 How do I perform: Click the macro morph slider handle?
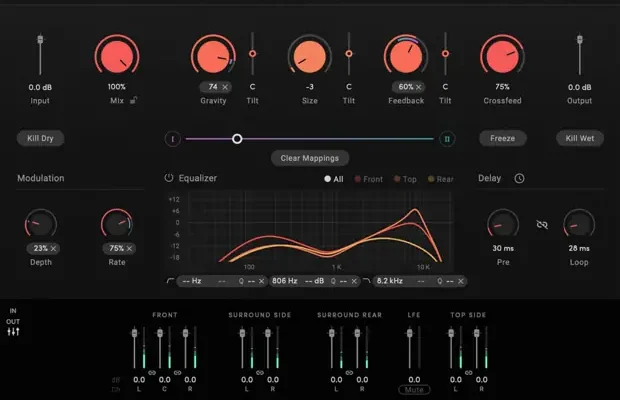pos(237,139)
